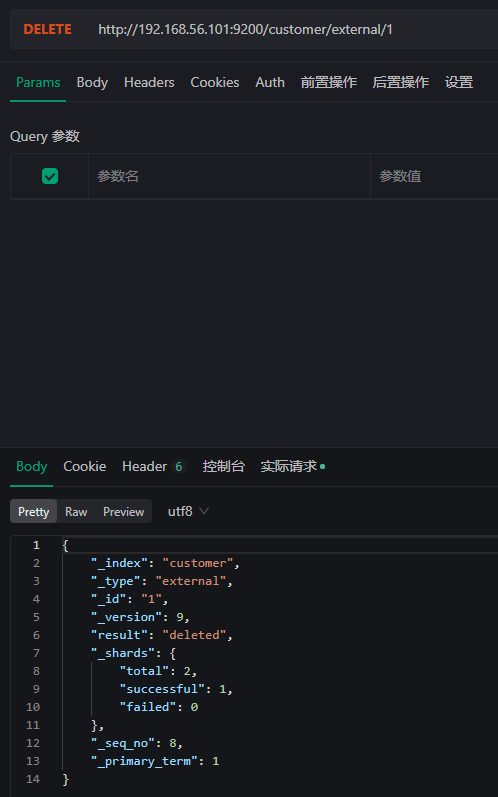Viewport: 498px width, 797px height.
Task: Toggle the green query parameter checkbox
Action: tap(50, 176)
